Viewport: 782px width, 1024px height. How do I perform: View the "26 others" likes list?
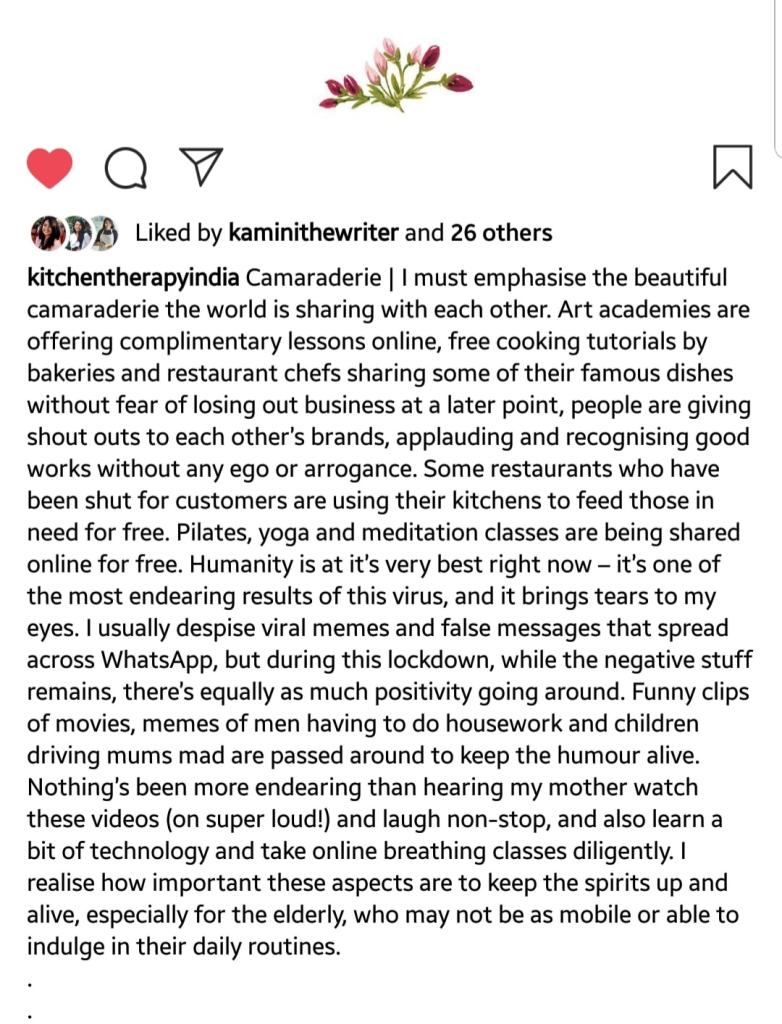click(501, 233)
